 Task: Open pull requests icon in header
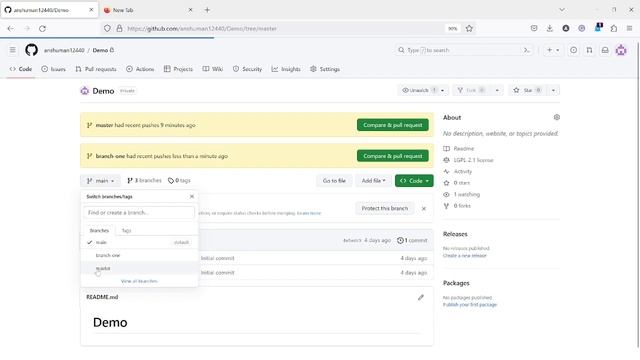589,50
